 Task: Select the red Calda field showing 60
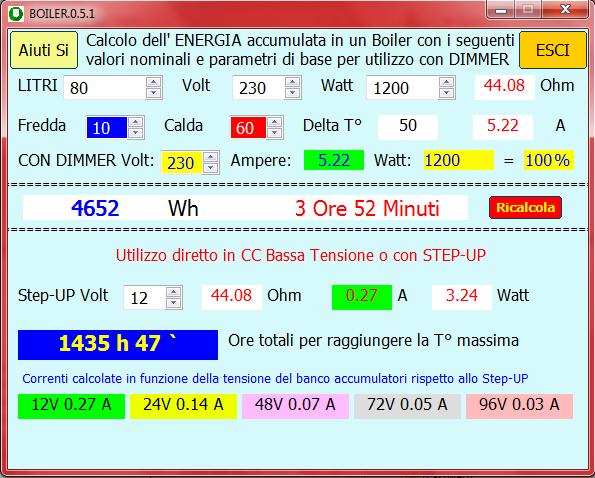tap(248, 127)
